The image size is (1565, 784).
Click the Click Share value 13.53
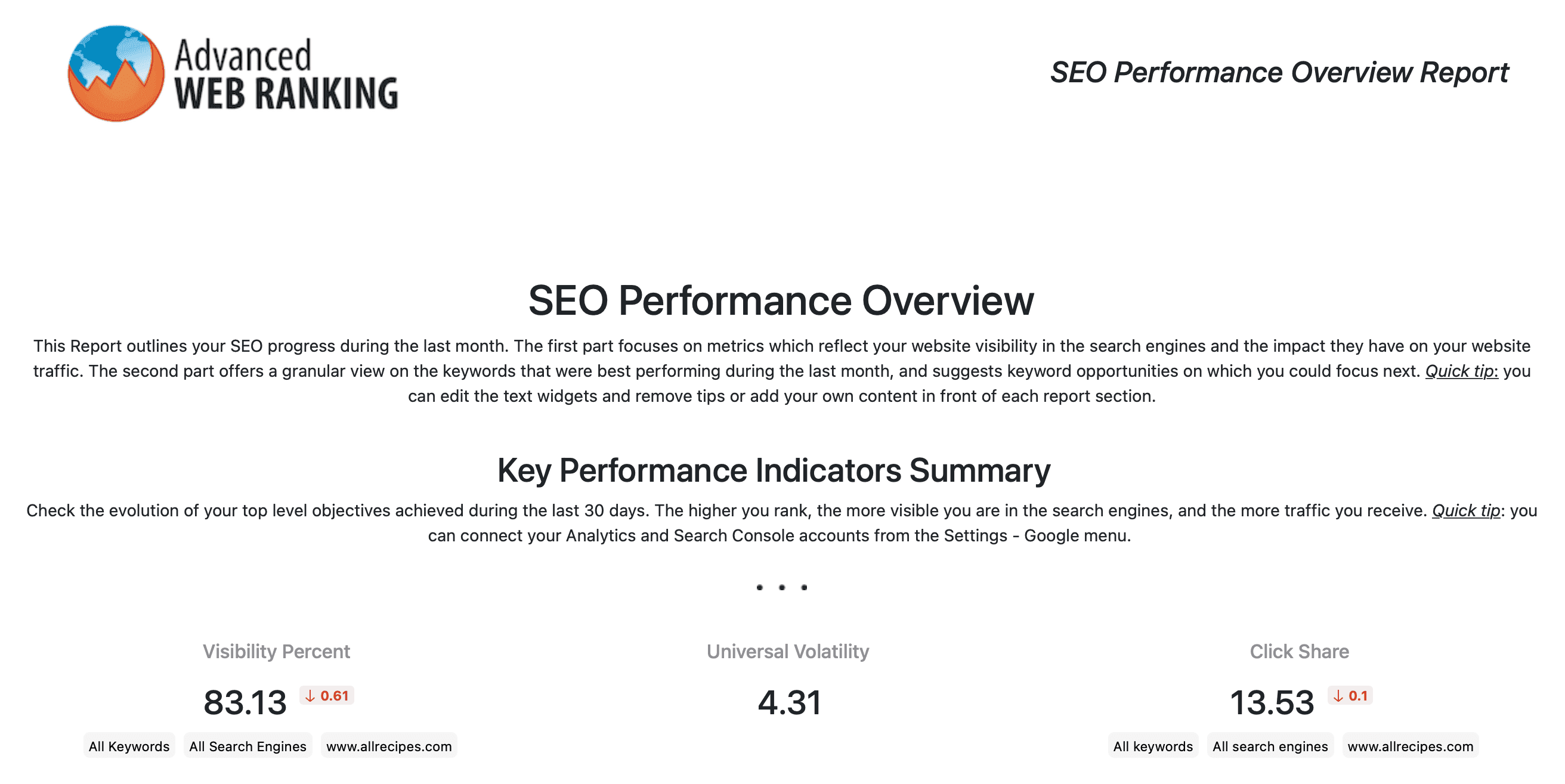click(x=1272, y=703)
